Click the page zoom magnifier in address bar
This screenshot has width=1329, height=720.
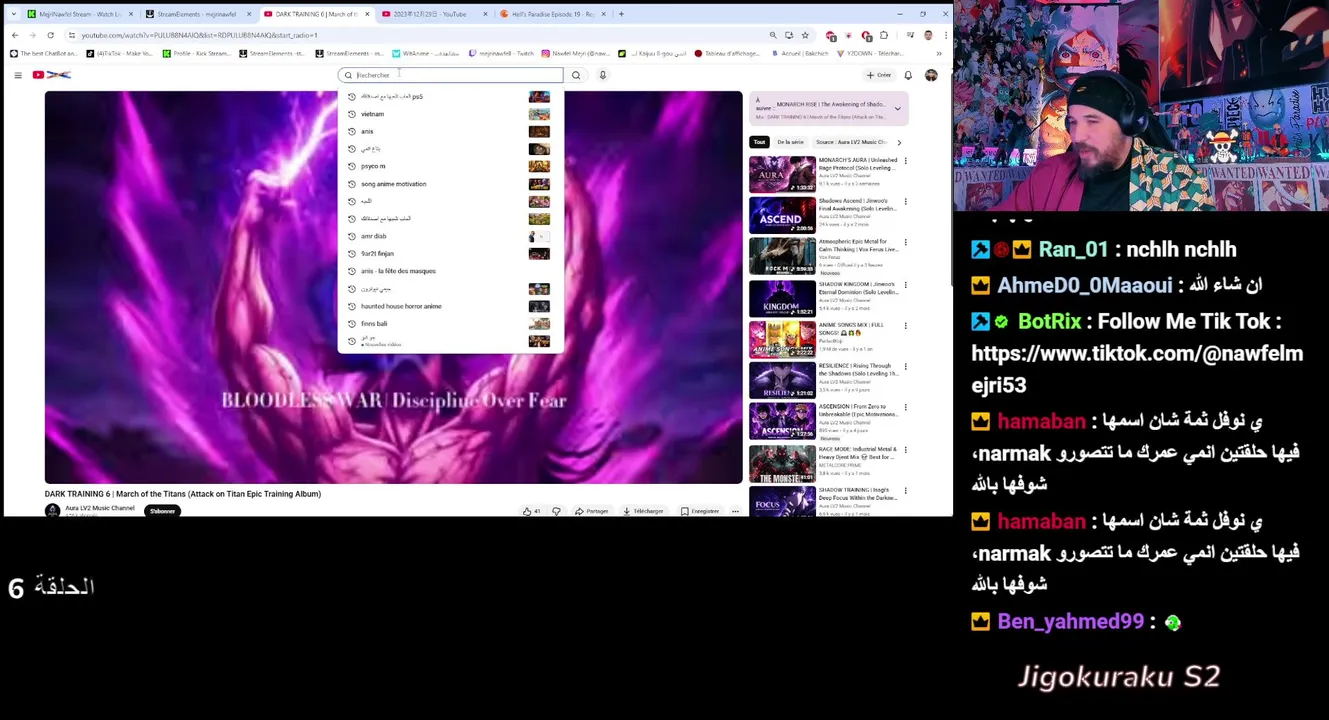[773, 35]
